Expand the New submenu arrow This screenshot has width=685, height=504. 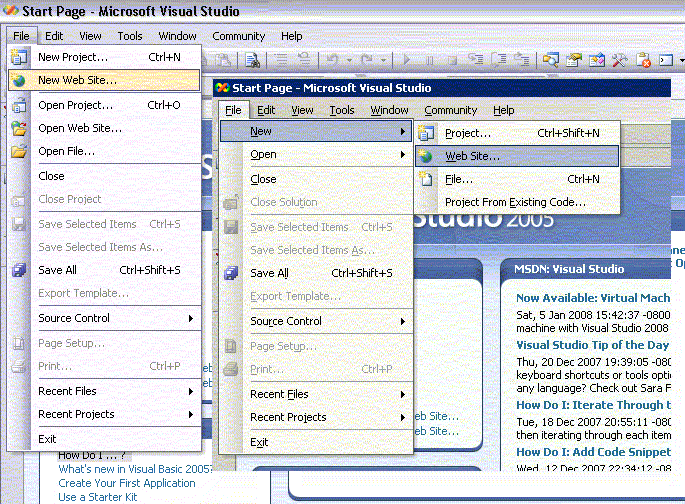[403, 131]
